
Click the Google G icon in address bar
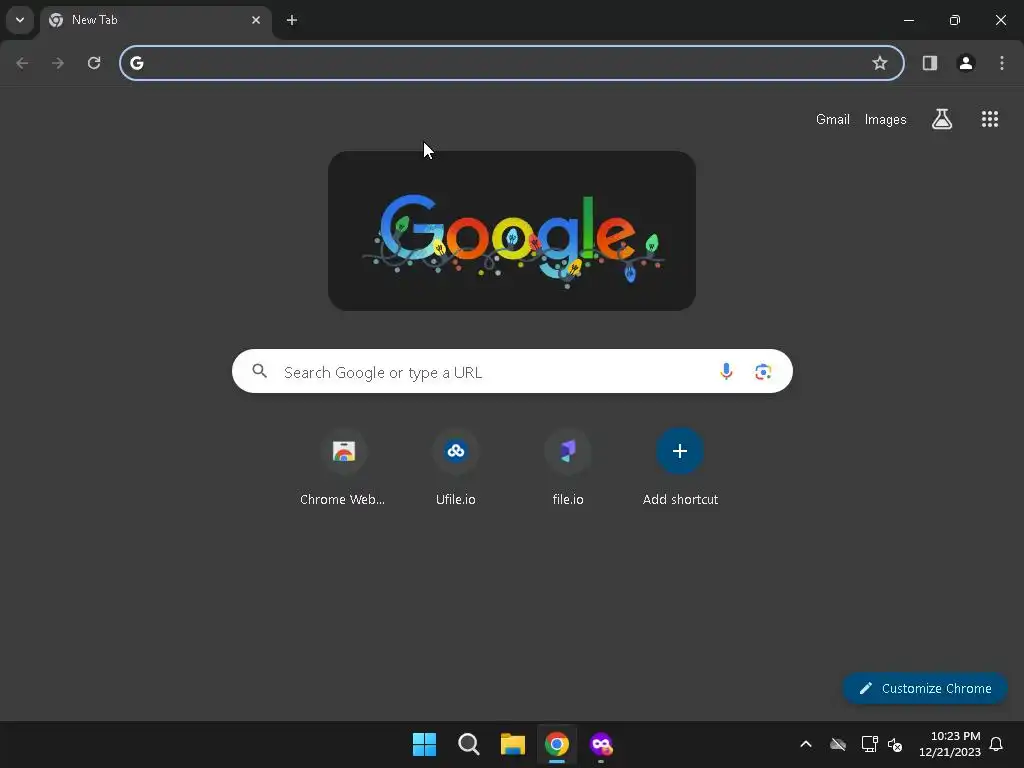(136, 63)
